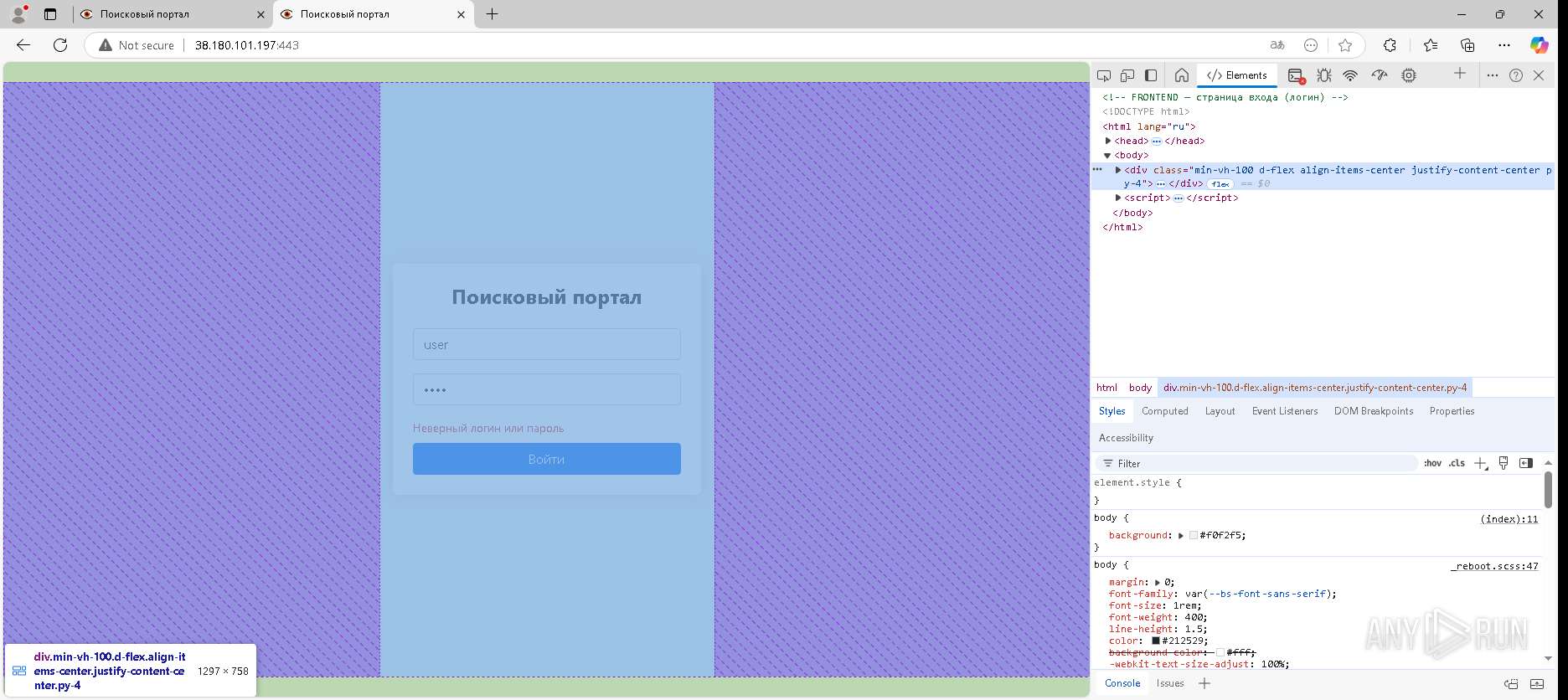
Task: Open Event Listeners tab
Action: (x=1285, y=411)
